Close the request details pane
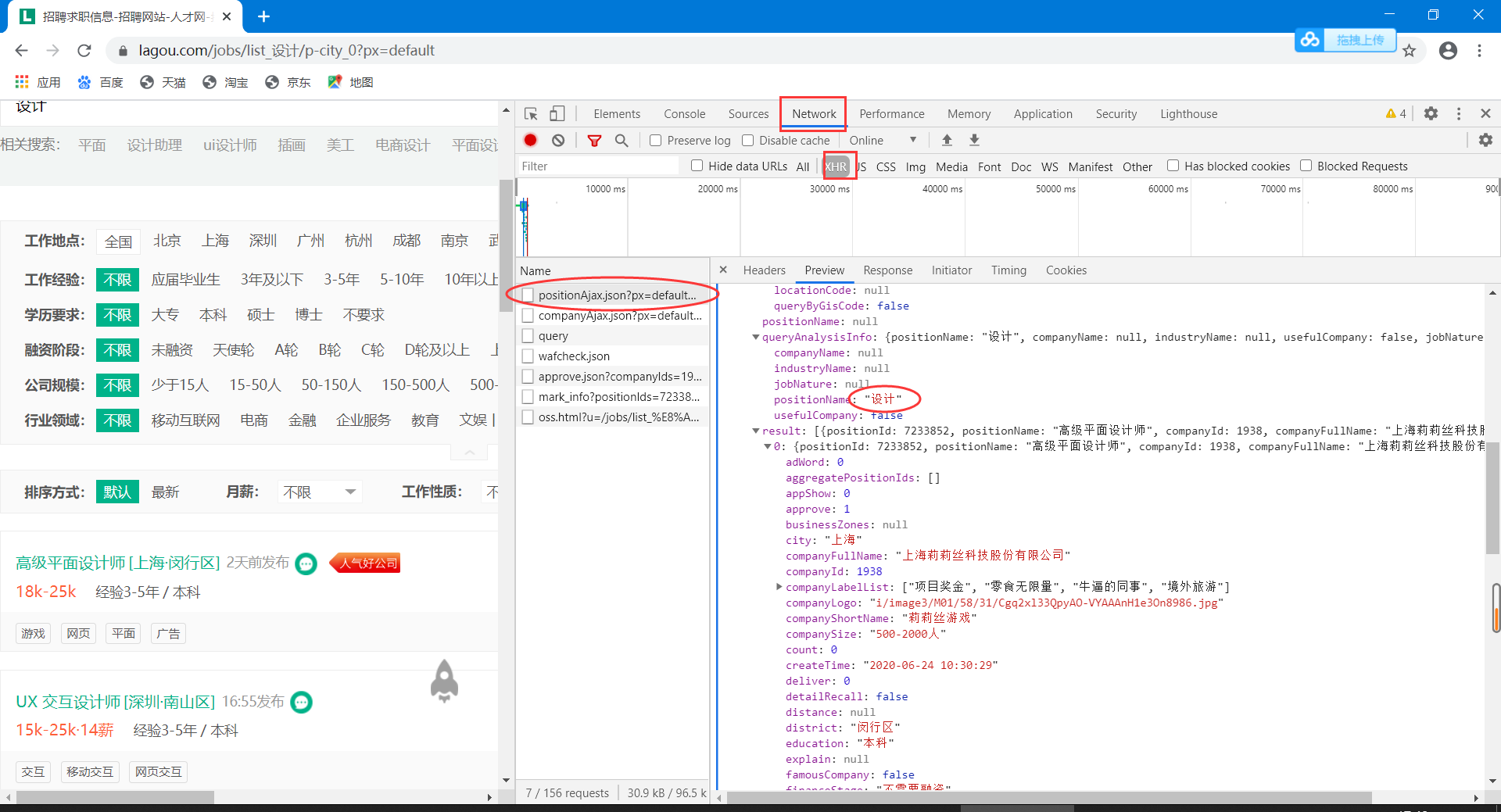 pos(723,270)
